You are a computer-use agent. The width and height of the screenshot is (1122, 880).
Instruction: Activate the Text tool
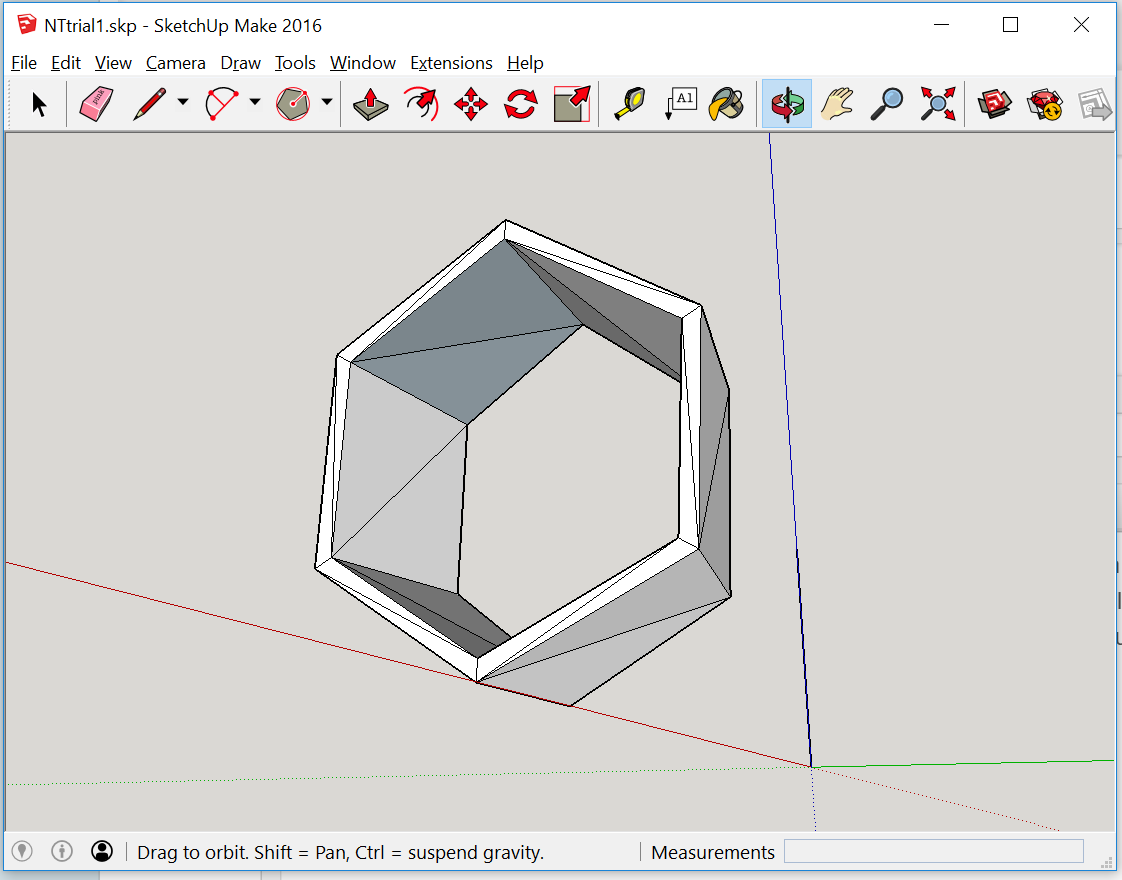(681, 103)
